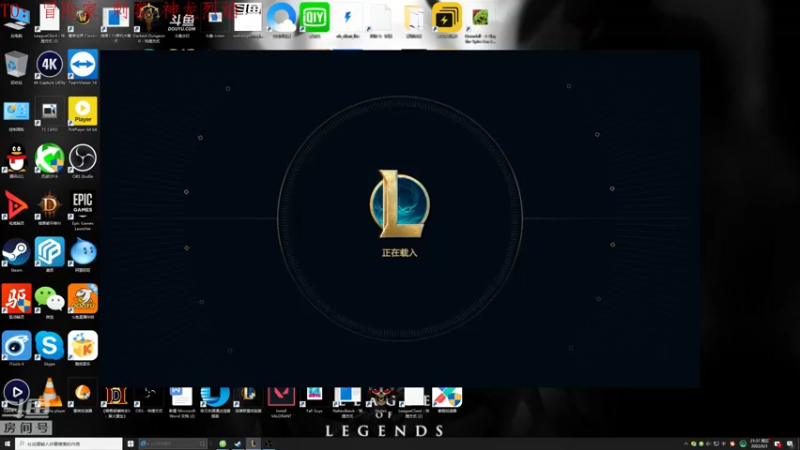This screenshot has height=450, width=800.
Task: Launch Douyu live companion shark icon
Action: [x=83, y=299]
